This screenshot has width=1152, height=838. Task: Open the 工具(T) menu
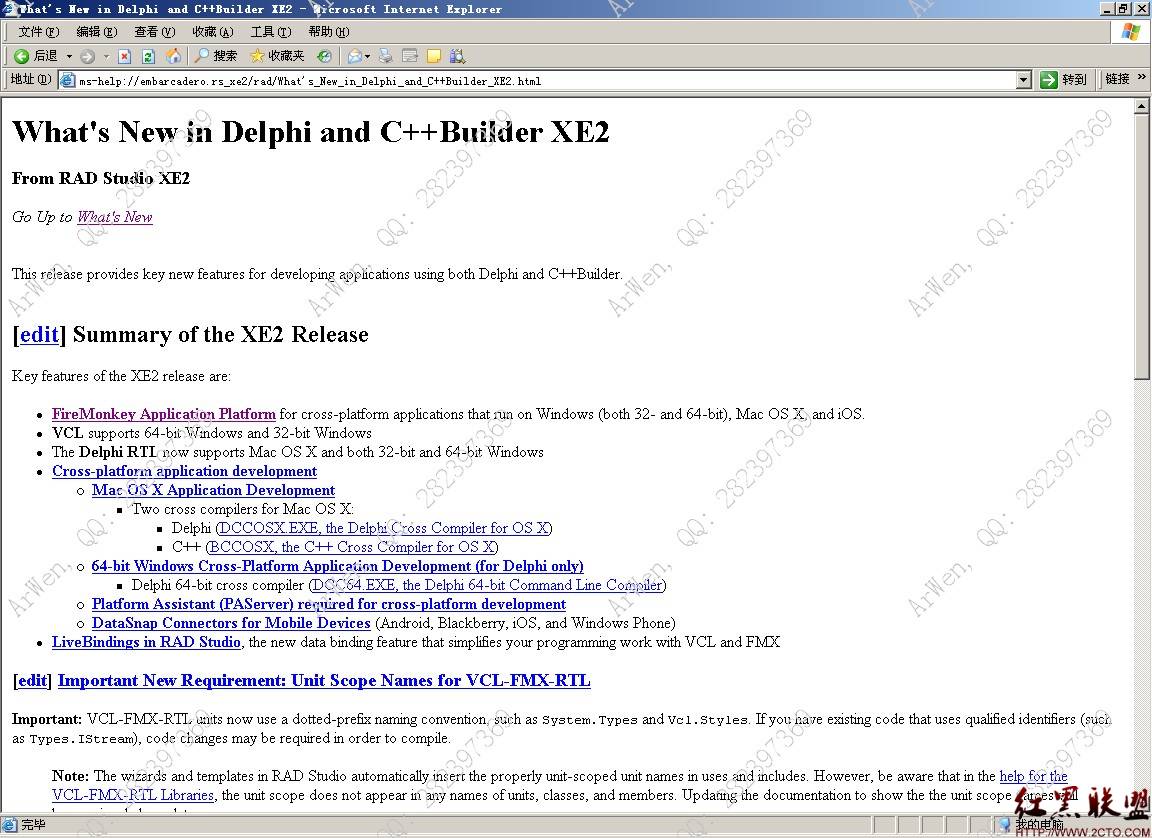pyautogui.click(x=270, y=32)
